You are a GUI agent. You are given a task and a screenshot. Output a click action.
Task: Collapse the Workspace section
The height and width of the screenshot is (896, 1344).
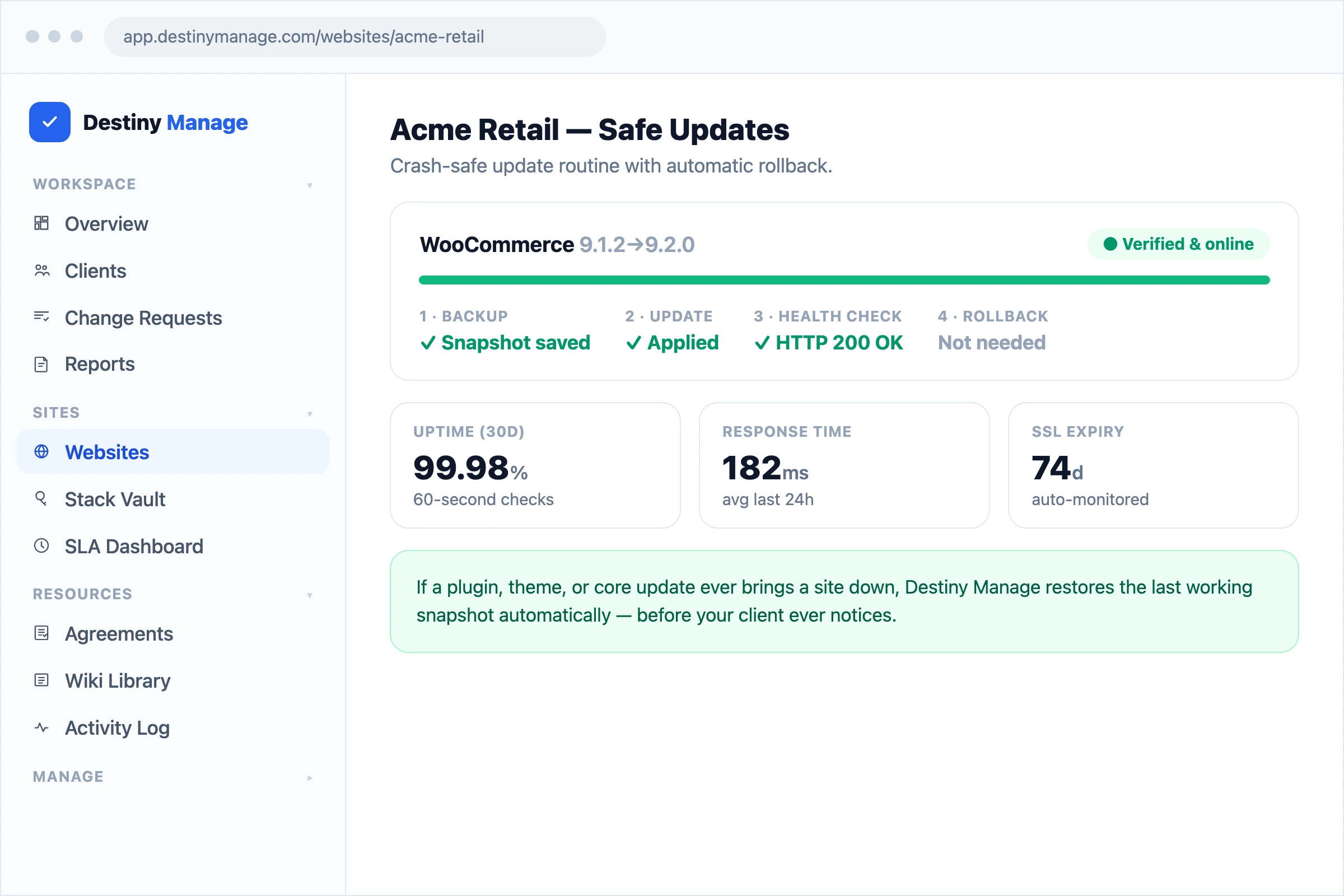point(310,185)
